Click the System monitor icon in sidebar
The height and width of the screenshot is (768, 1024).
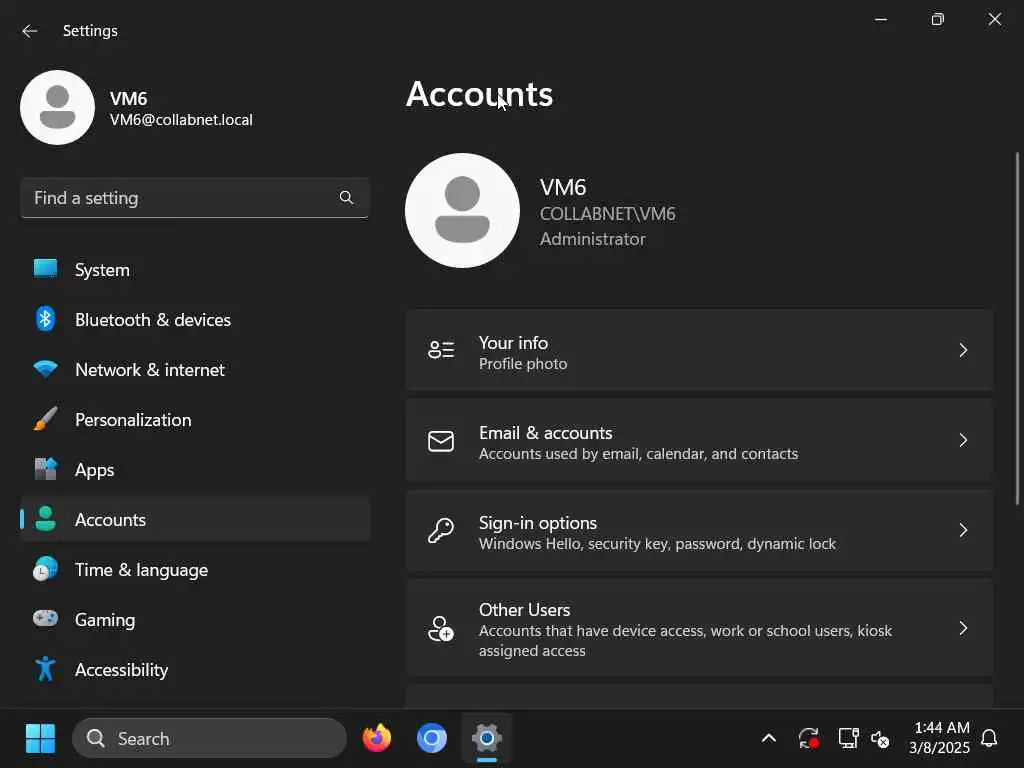[x=45, y=269]
